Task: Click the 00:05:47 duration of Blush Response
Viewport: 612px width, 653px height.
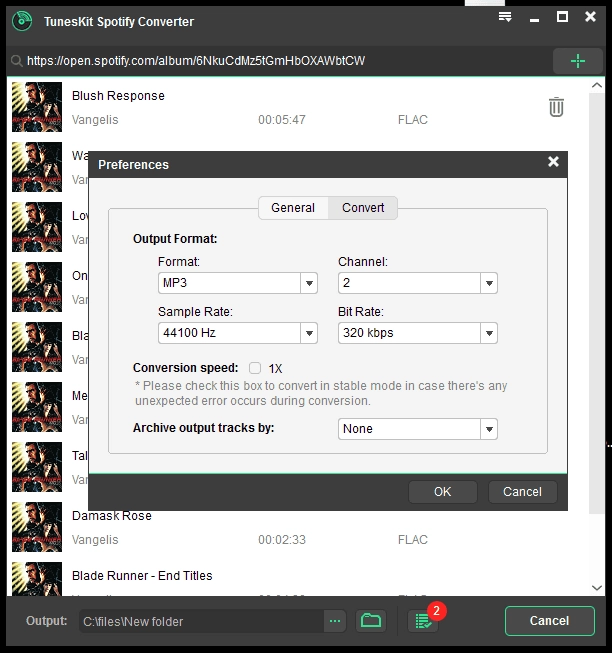Action: 282,120
